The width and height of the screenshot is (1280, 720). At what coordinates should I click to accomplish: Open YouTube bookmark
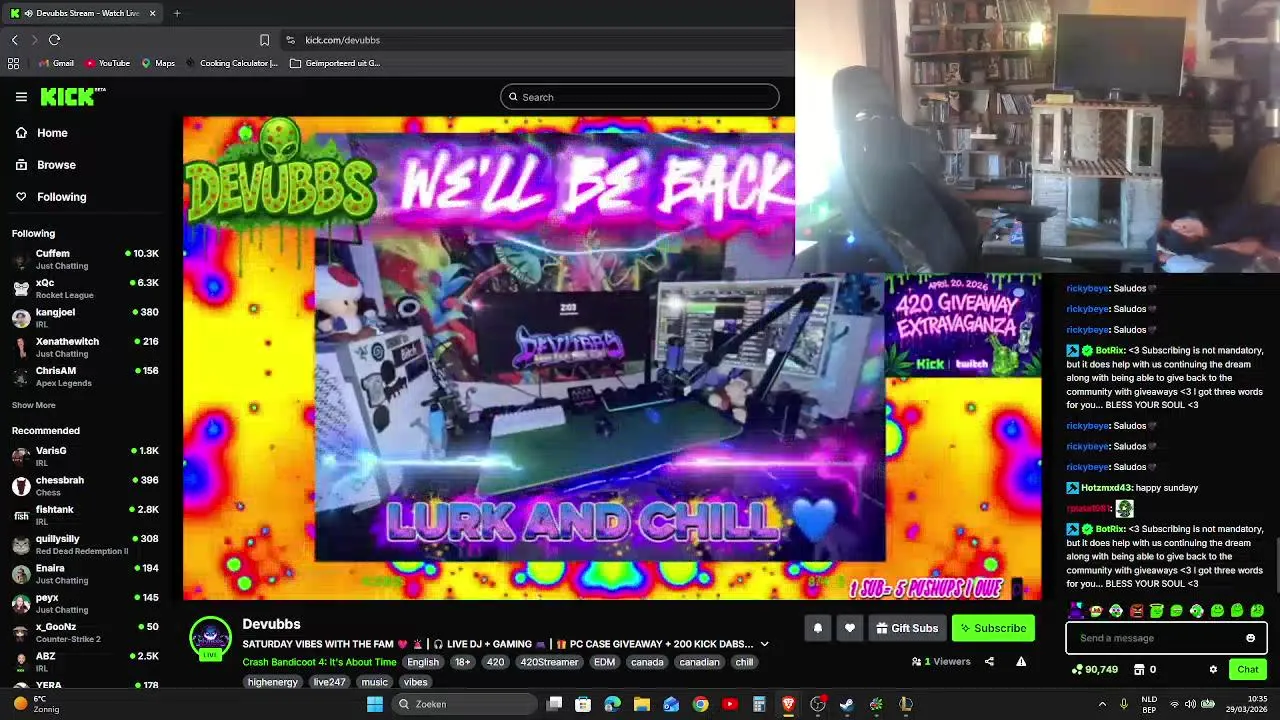pos(107,63)
